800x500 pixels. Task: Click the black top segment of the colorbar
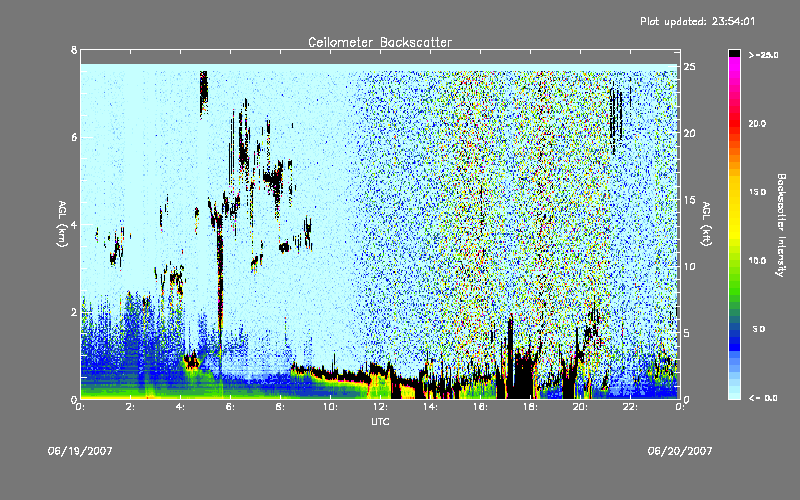[734, 53]
